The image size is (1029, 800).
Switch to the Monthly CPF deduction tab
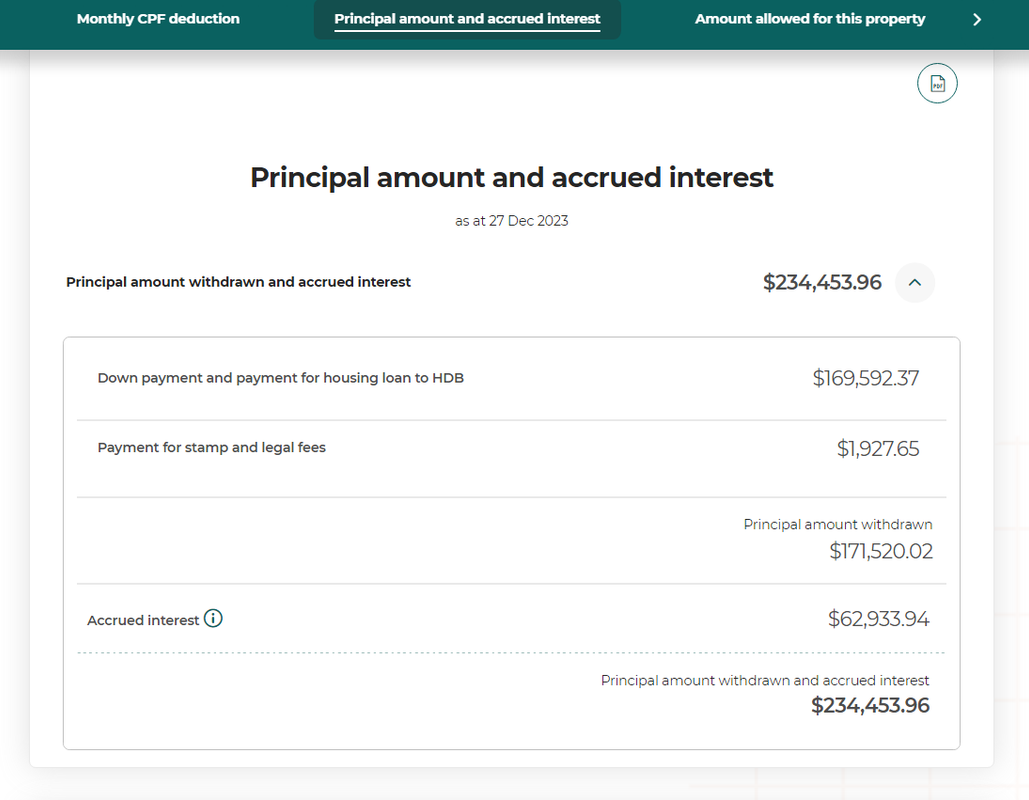point(158,19)
